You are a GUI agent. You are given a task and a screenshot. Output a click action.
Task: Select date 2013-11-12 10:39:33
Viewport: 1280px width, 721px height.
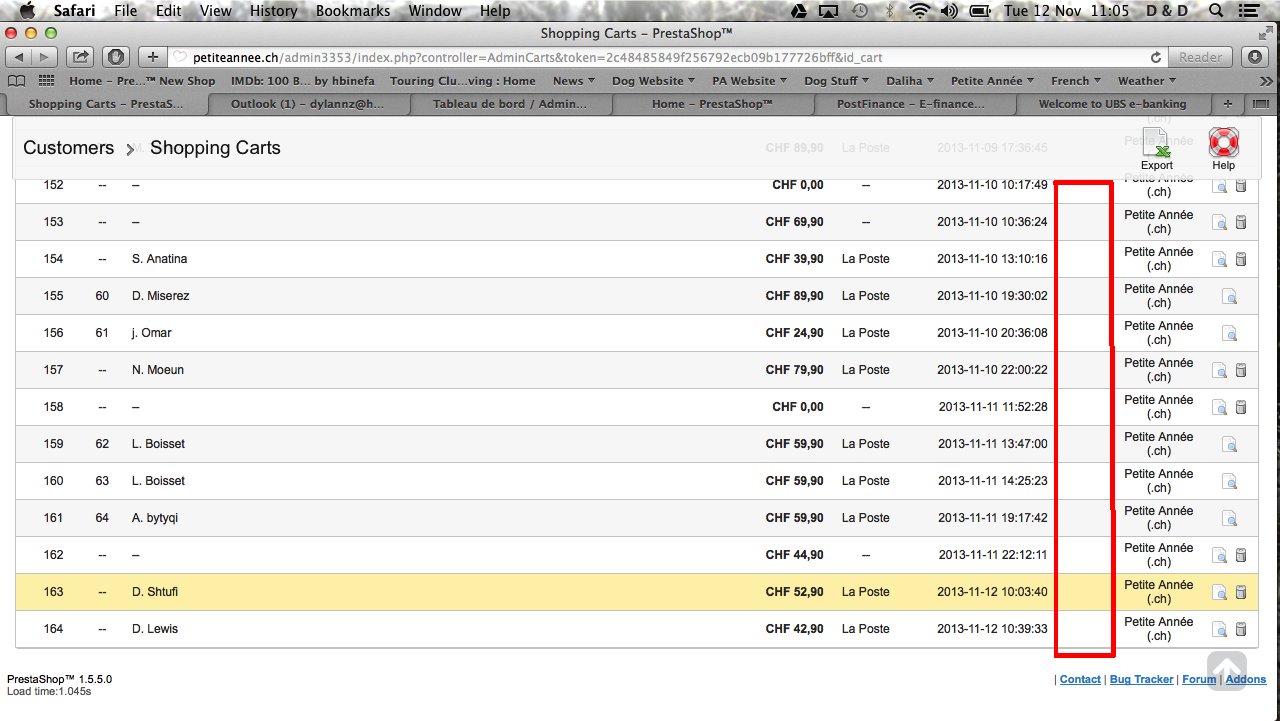tap(992, 629)
